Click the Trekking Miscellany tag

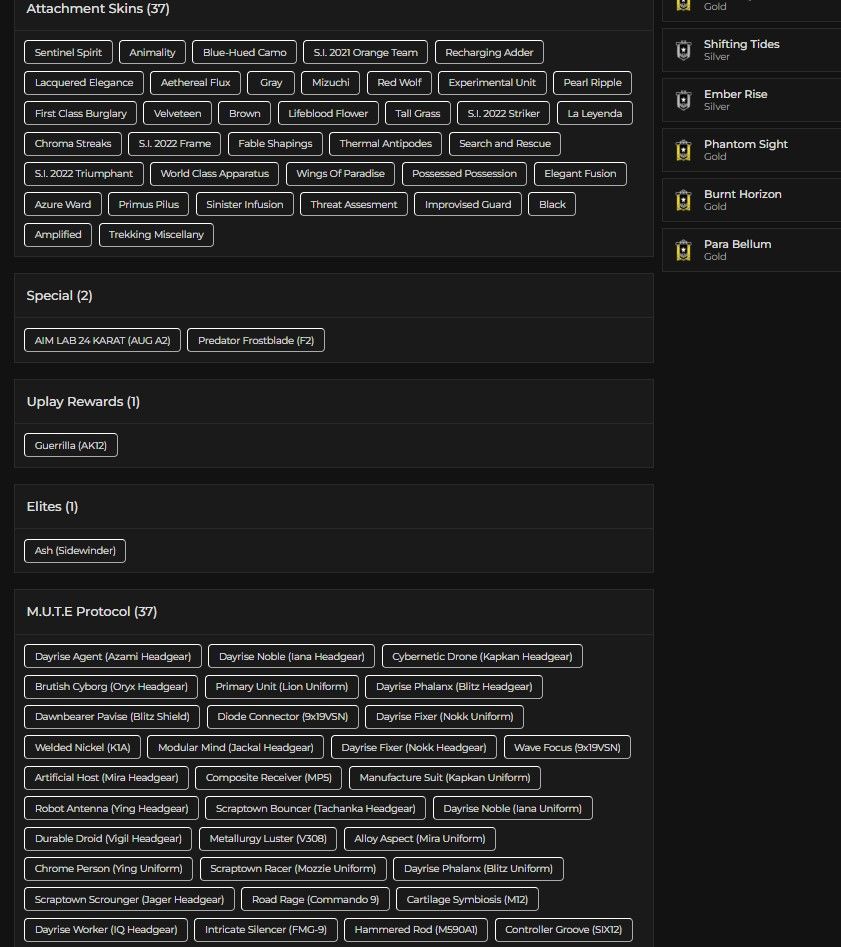click(x=156, y=234)
